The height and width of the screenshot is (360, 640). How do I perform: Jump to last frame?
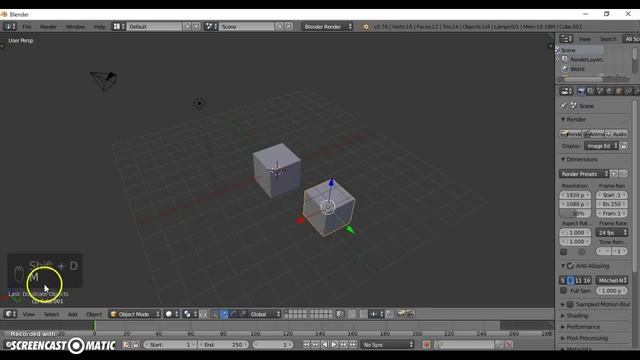click(x=353, y=345)
